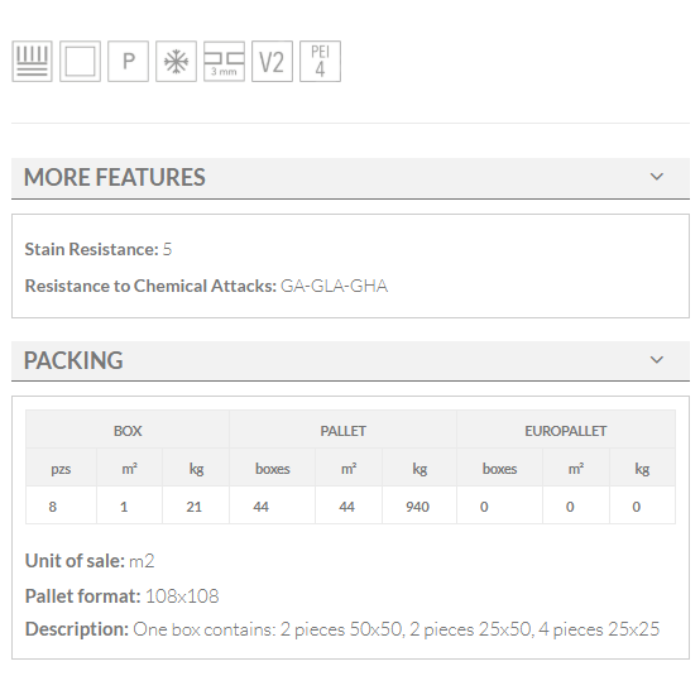Click the MORE FEATURES heading text
700x700 pixels.
pyautogui.click(x=115, y=178)
